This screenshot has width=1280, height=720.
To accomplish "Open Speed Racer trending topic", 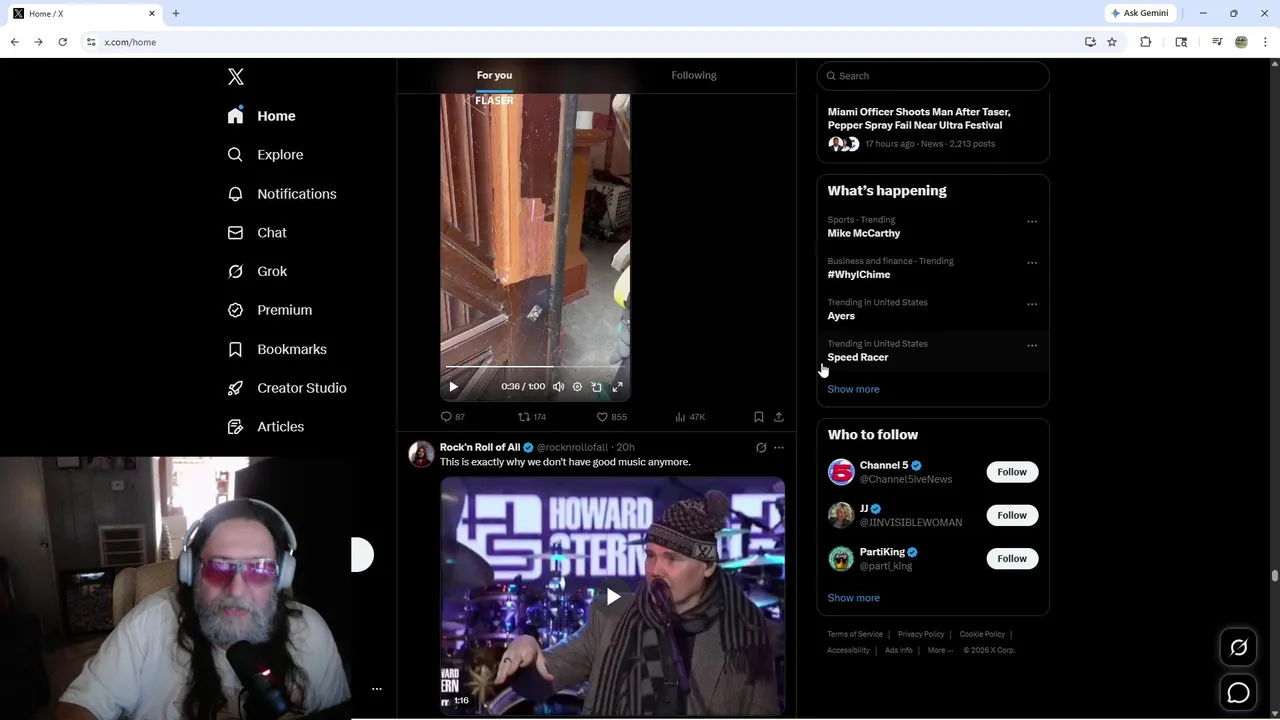I will [858, 357].
